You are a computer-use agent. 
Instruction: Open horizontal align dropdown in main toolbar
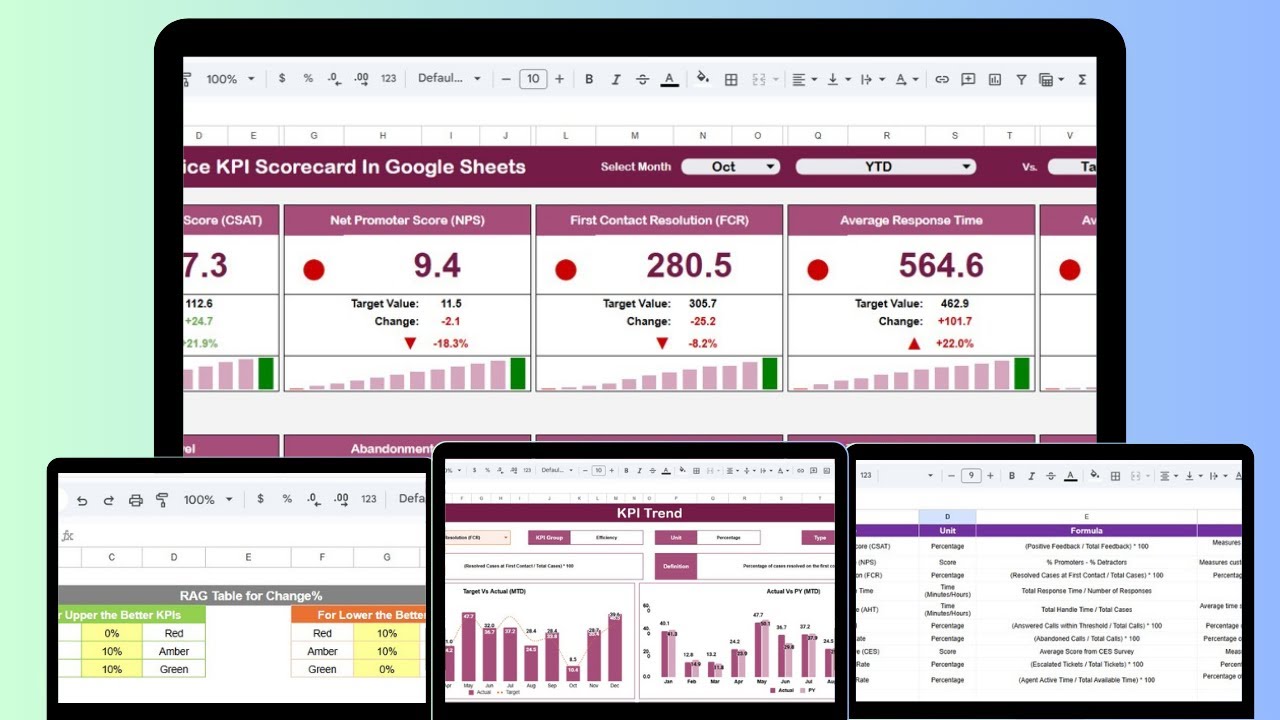point(804,79)
